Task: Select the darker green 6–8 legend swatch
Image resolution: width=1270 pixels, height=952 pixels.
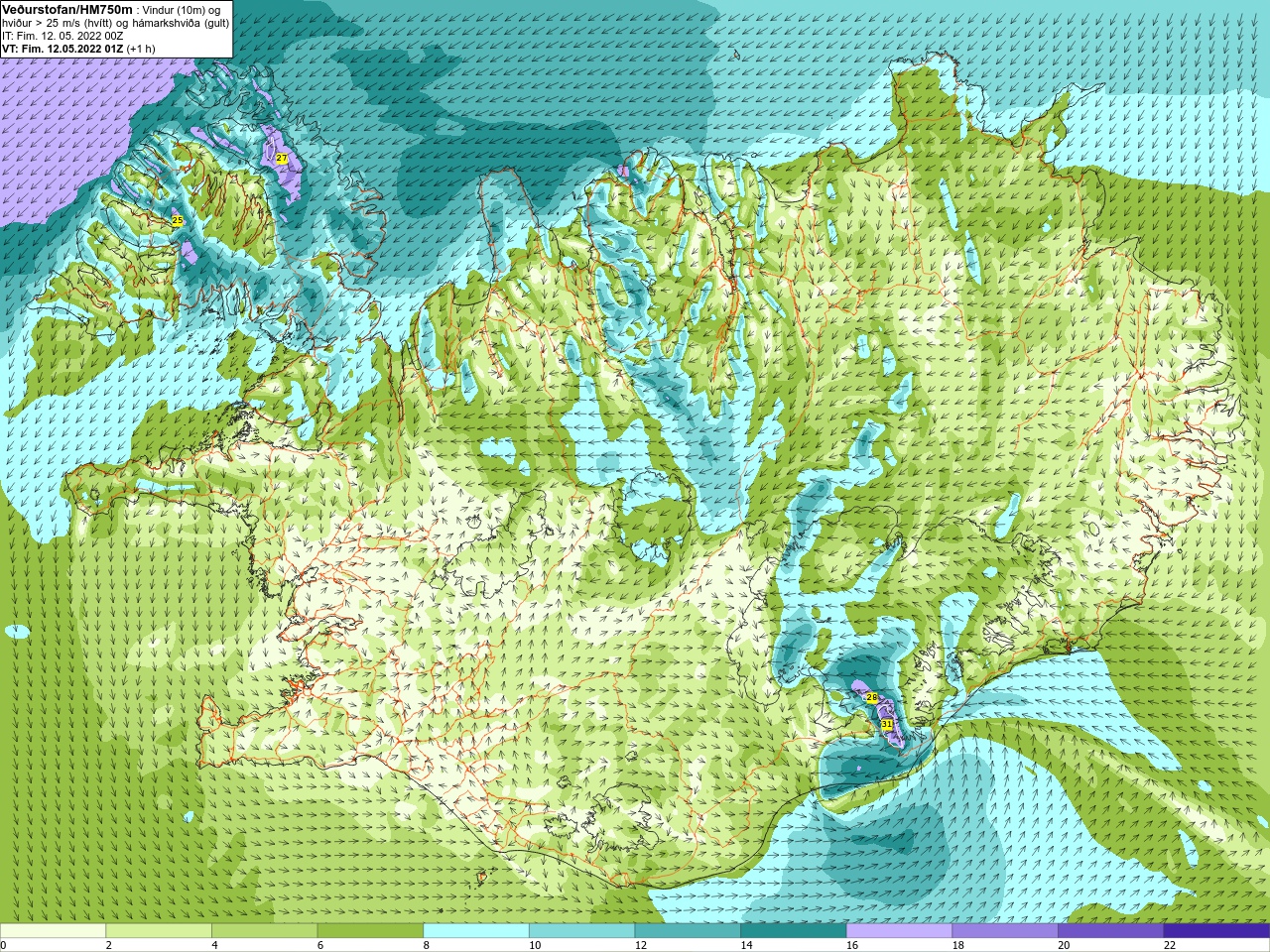Action: [x=370, y=931]
